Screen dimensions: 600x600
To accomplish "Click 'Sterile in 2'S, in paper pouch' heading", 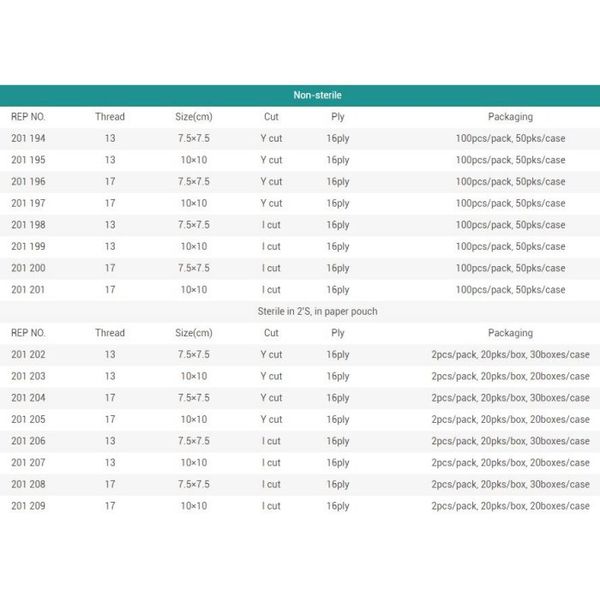I will 317,311.
